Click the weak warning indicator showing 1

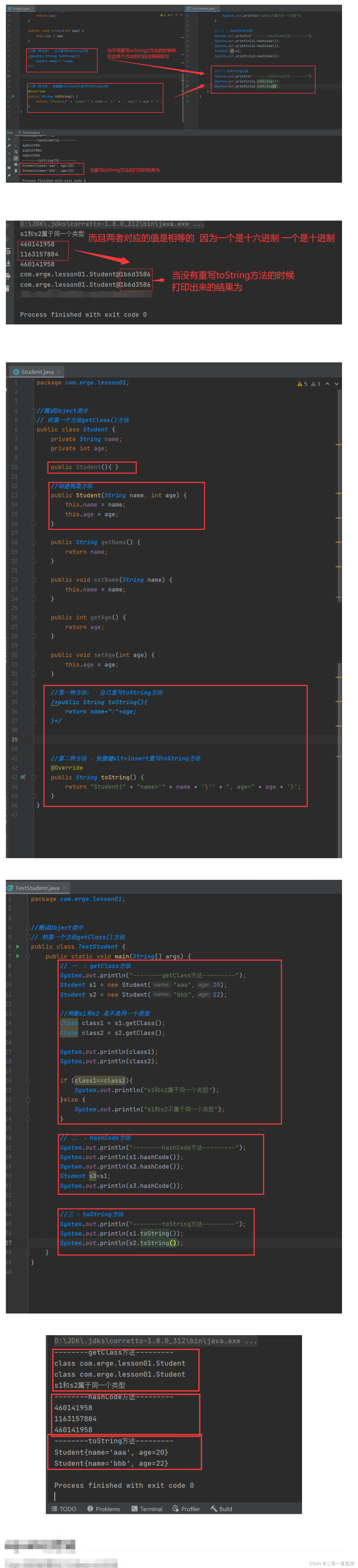click(315, 384)
